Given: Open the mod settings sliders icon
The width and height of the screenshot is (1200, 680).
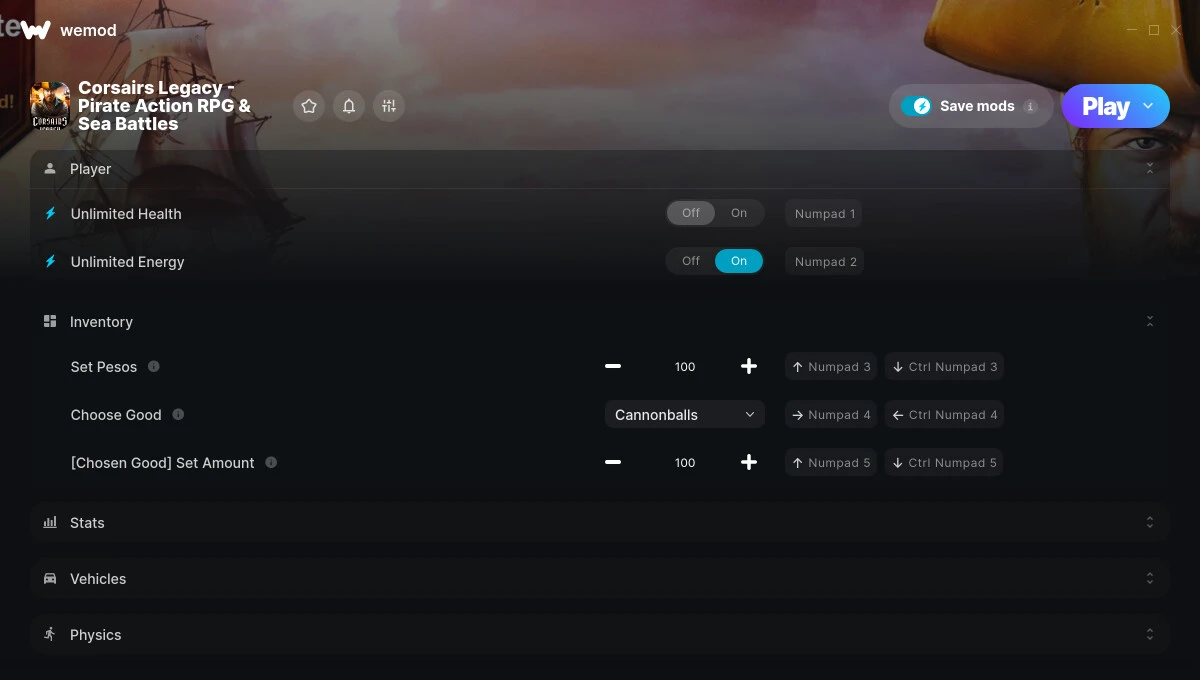Looking at the screenshot, I should (389, 106).
